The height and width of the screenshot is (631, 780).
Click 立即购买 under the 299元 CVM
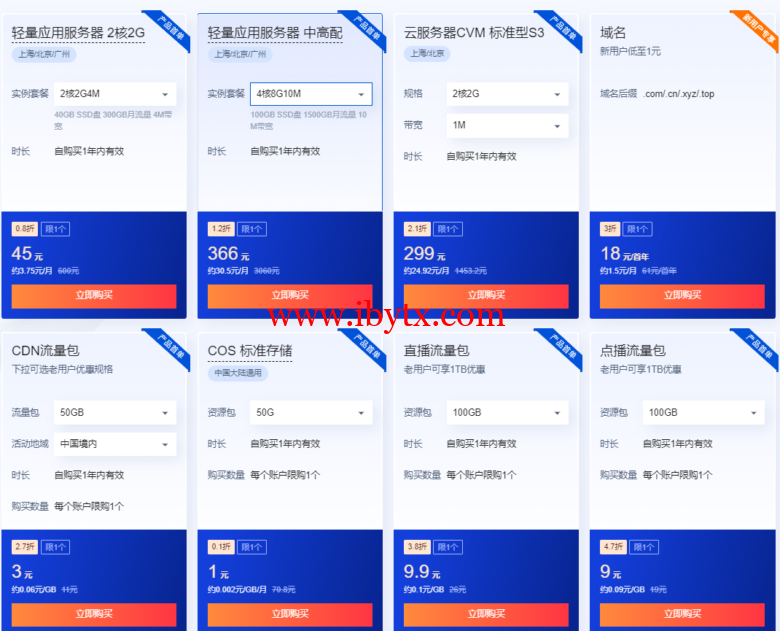pos(486,296)
